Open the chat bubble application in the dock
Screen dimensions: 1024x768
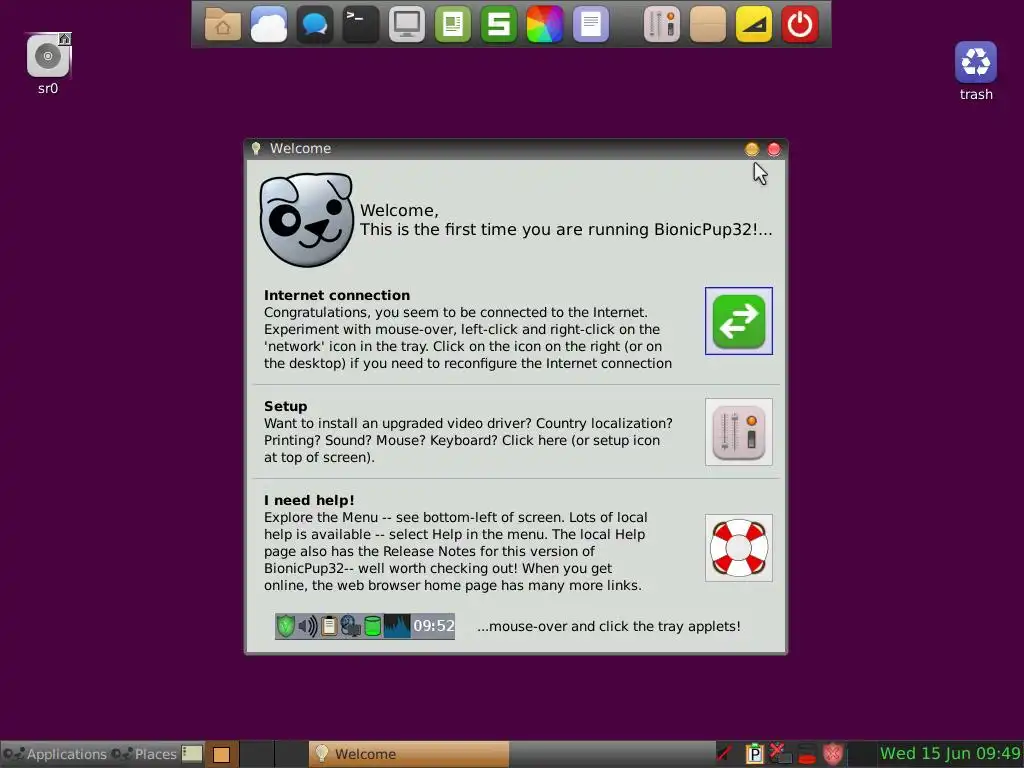click(x=315, y=25)
